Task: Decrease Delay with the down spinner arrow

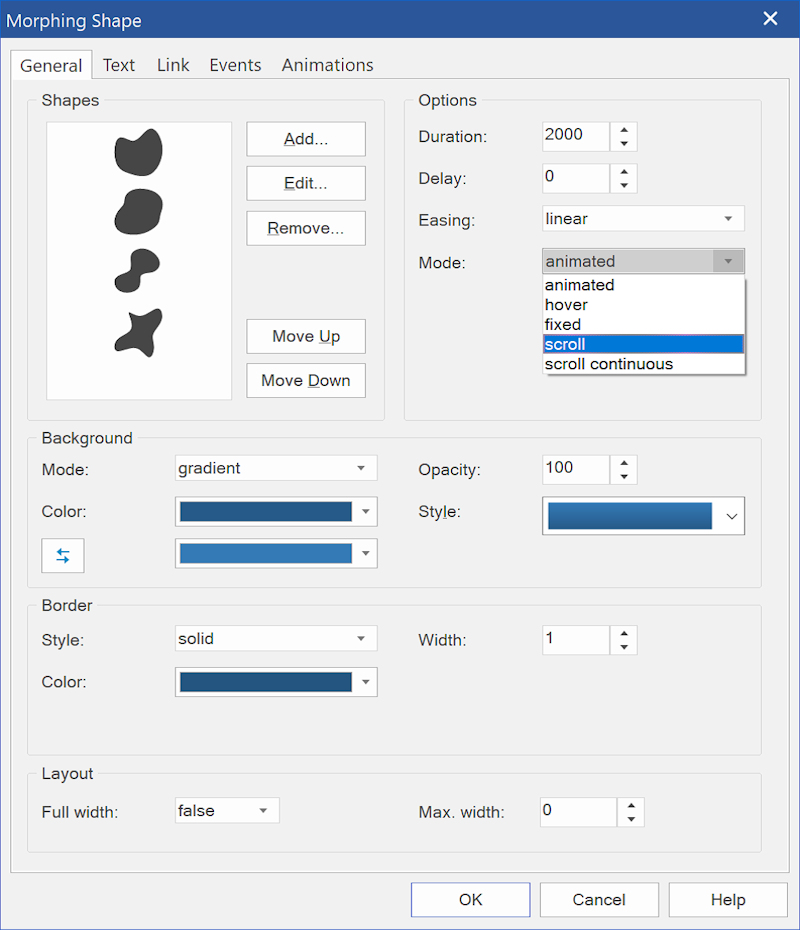Action: (624, 186)
